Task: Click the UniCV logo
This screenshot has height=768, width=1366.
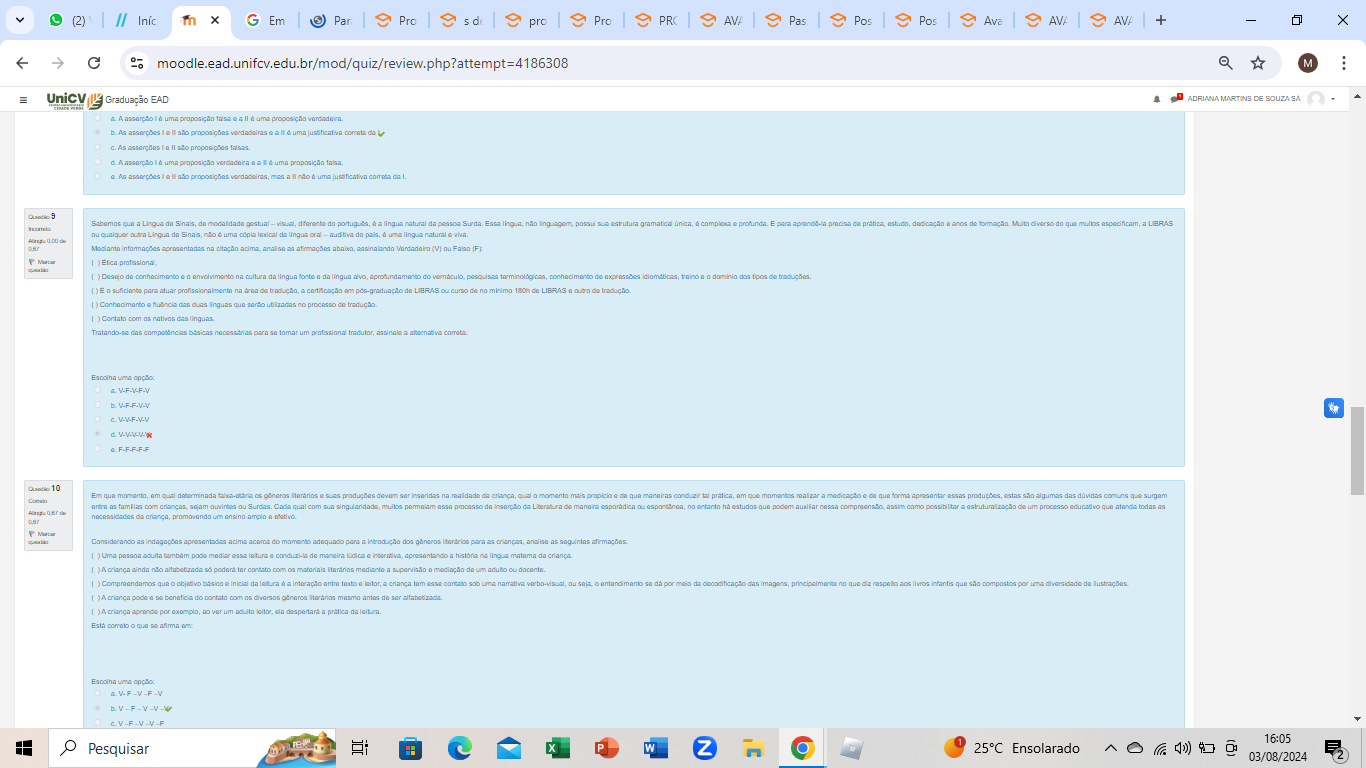Action: pos(74,100)
